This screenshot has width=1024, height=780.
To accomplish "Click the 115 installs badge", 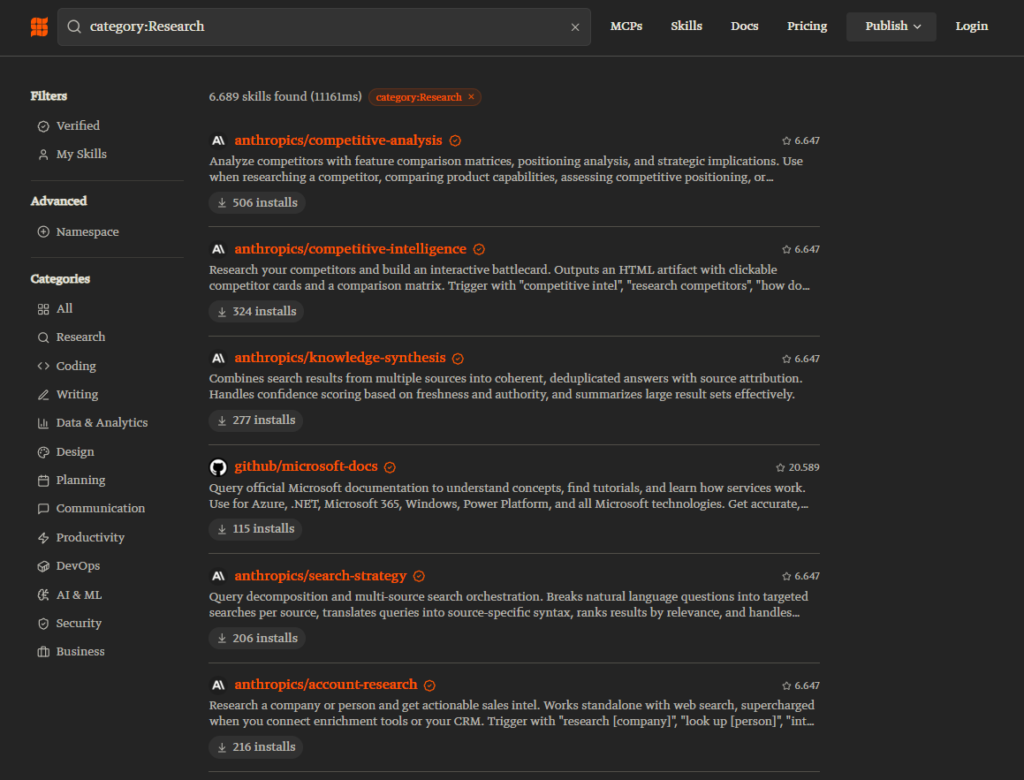I will [255, 528].
